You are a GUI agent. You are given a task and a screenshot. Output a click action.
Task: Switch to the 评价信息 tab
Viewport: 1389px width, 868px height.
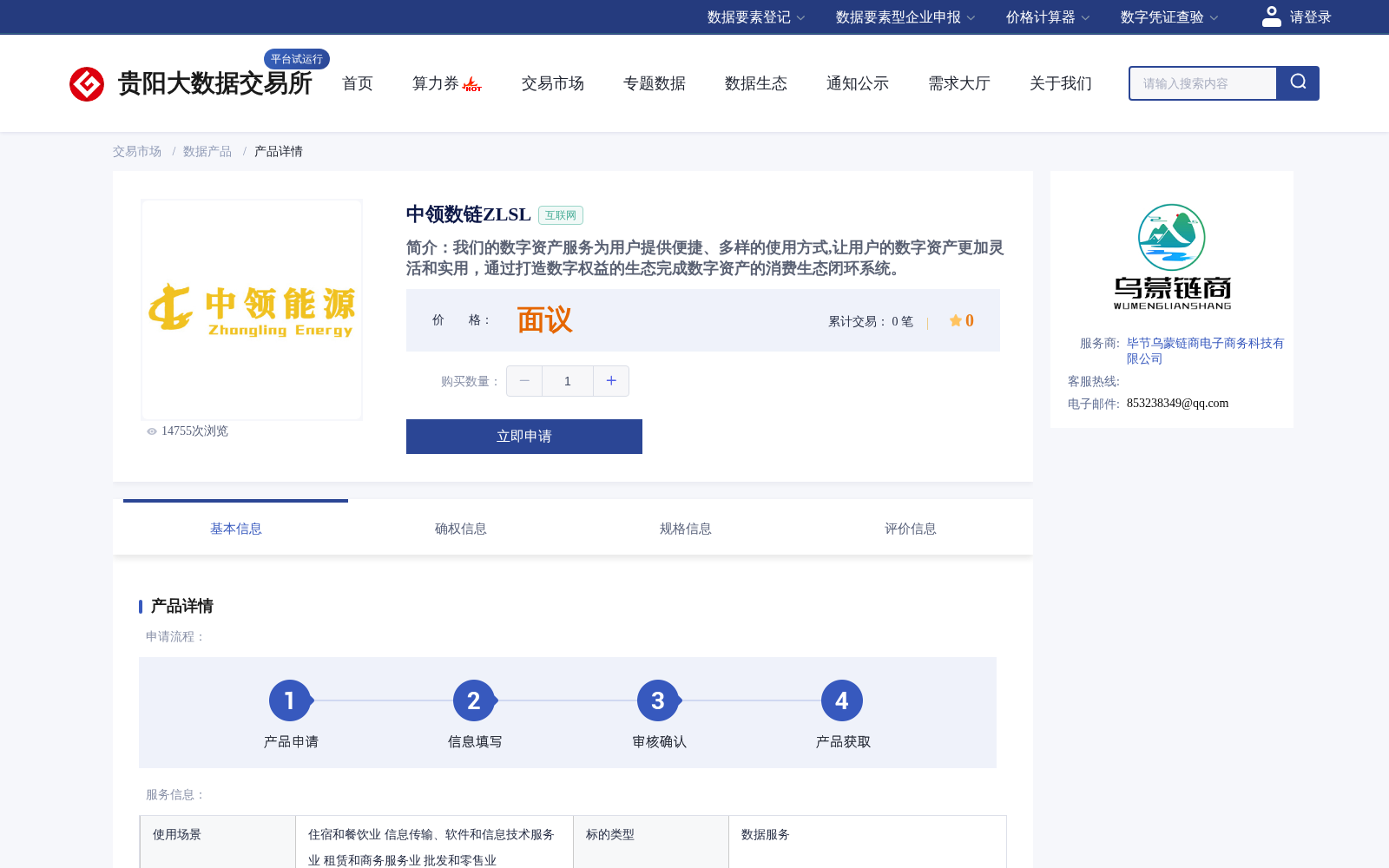pyautogui.click(x=911, y=529)
